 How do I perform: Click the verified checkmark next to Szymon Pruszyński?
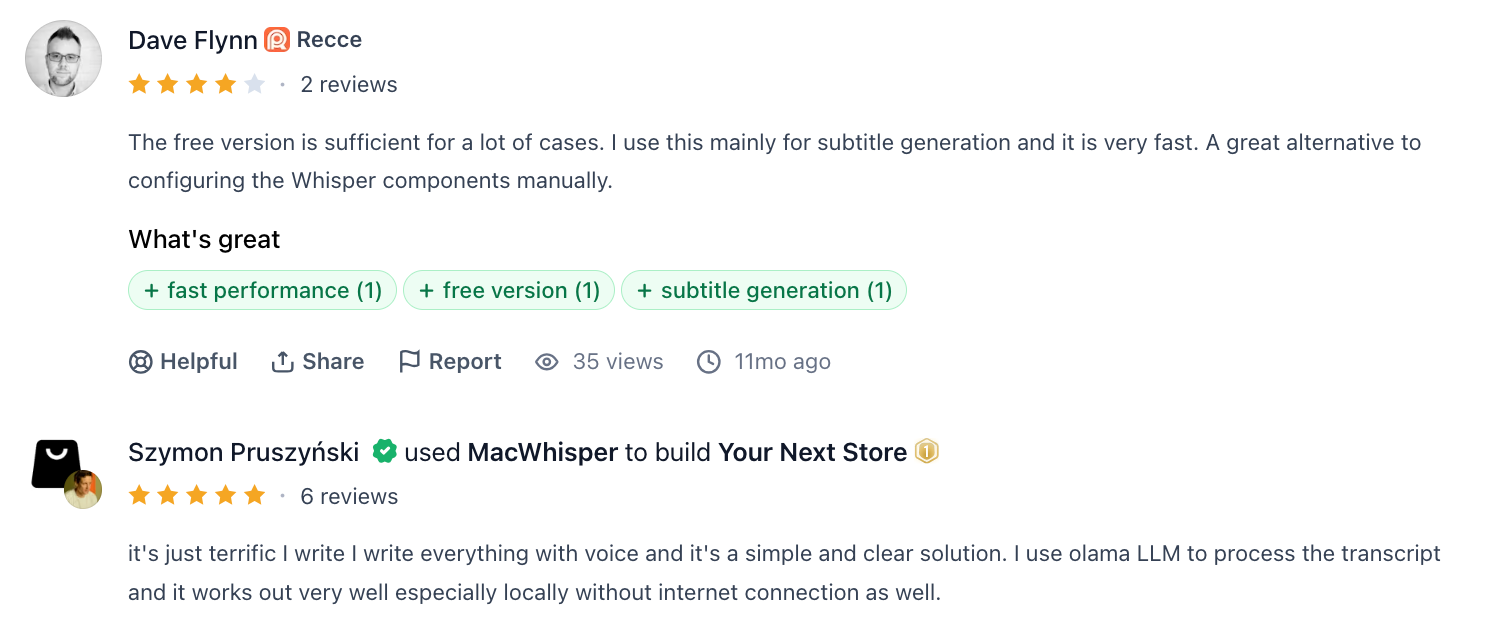pyautogui.click(x=386, y=452)
